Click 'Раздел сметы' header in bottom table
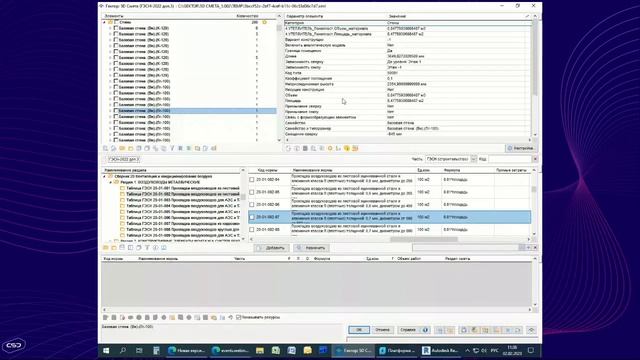The width and height of the screenshot is (640, 360). pyautogui.click(x=457, y=258)
